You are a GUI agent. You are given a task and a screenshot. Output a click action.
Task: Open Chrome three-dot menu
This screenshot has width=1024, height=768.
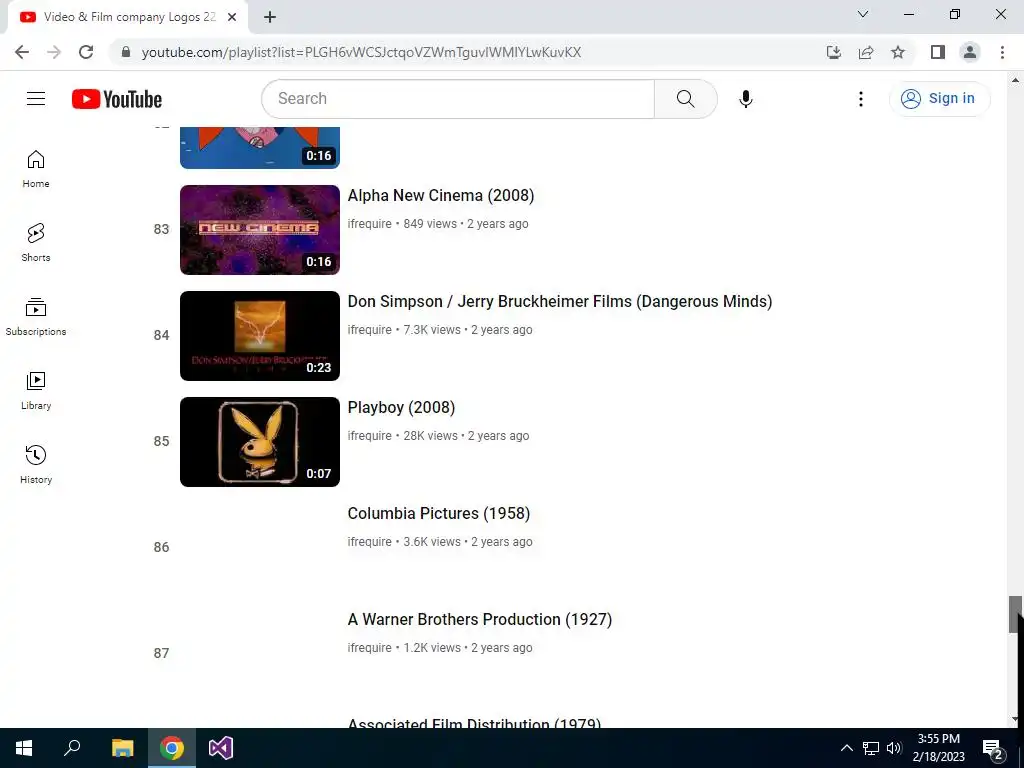(x=1002, y=52)
